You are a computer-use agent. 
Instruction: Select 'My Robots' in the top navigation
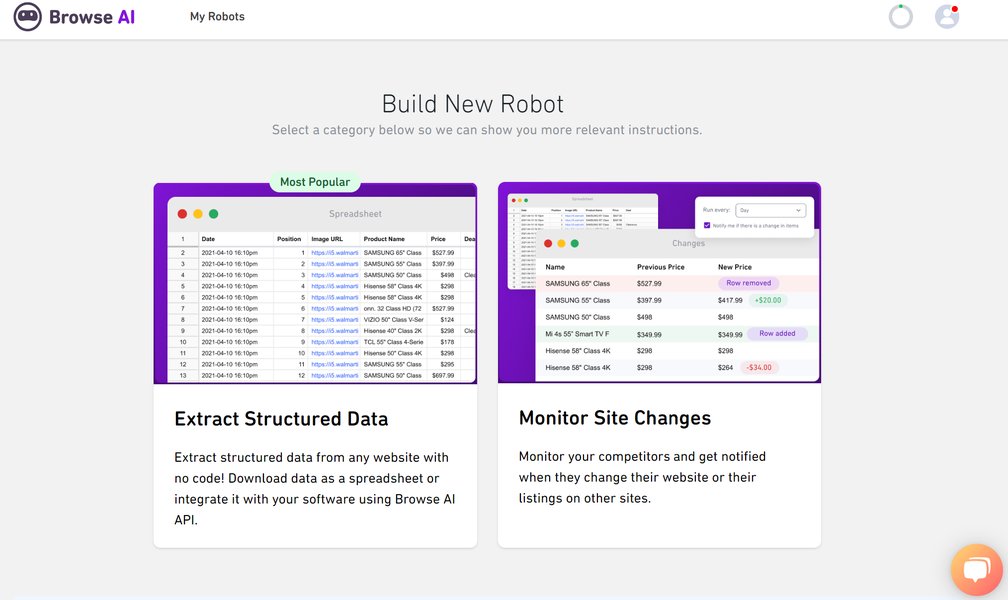click(217, 16)
